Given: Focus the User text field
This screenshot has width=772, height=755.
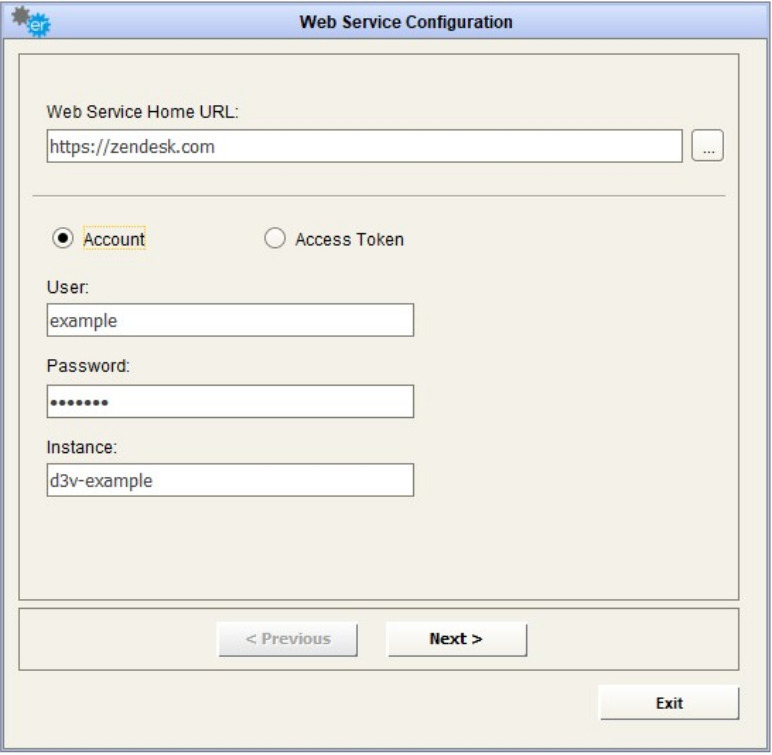Looking at the screenshot, I should (x=230, y=321).
